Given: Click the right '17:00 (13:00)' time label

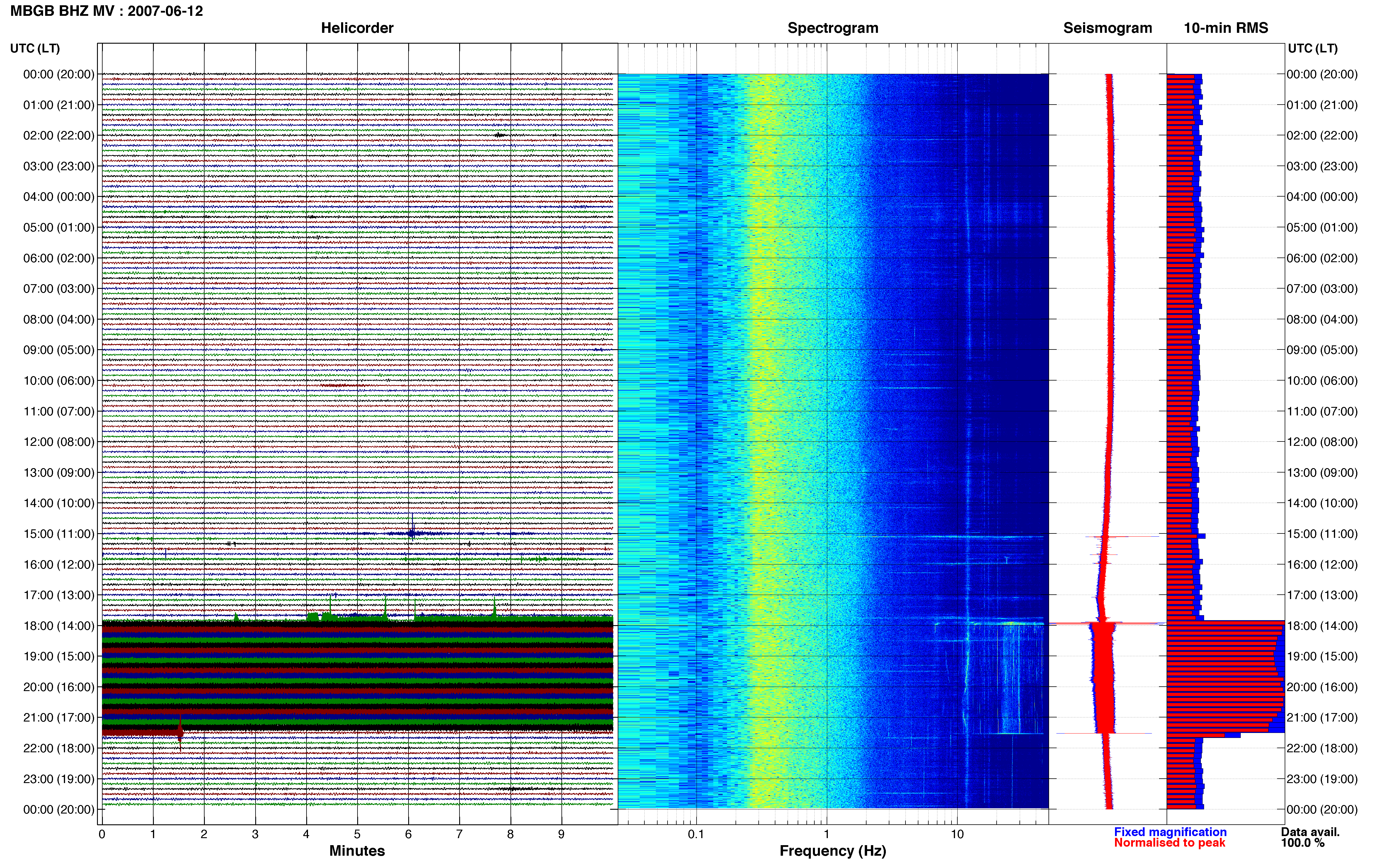Looking at the screenshot, I should [x=1322, y=595].
